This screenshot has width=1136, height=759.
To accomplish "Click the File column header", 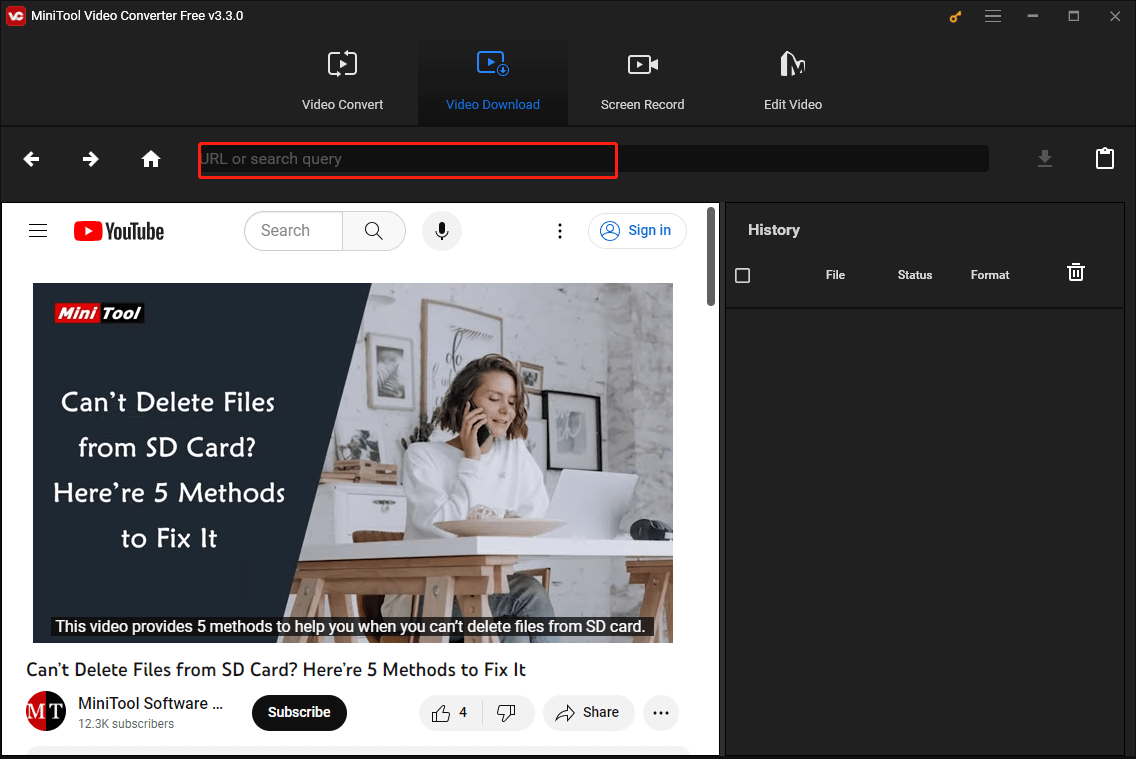I will 835,275.
